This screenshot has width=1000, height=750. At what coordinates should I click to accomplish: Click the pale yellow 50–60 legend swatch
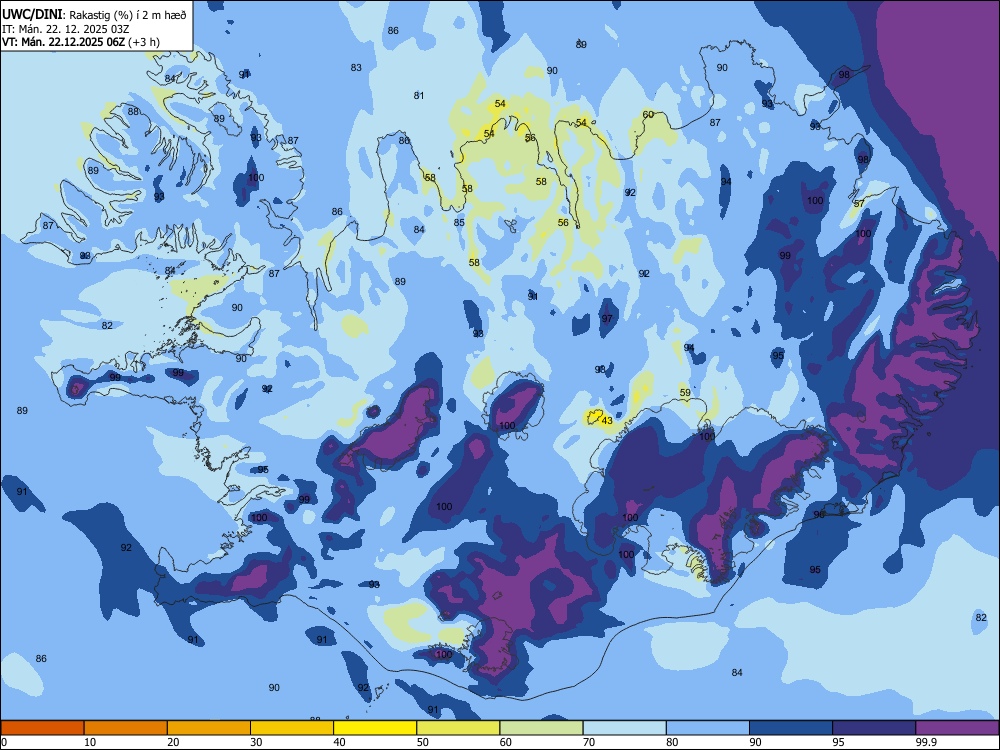458,728
